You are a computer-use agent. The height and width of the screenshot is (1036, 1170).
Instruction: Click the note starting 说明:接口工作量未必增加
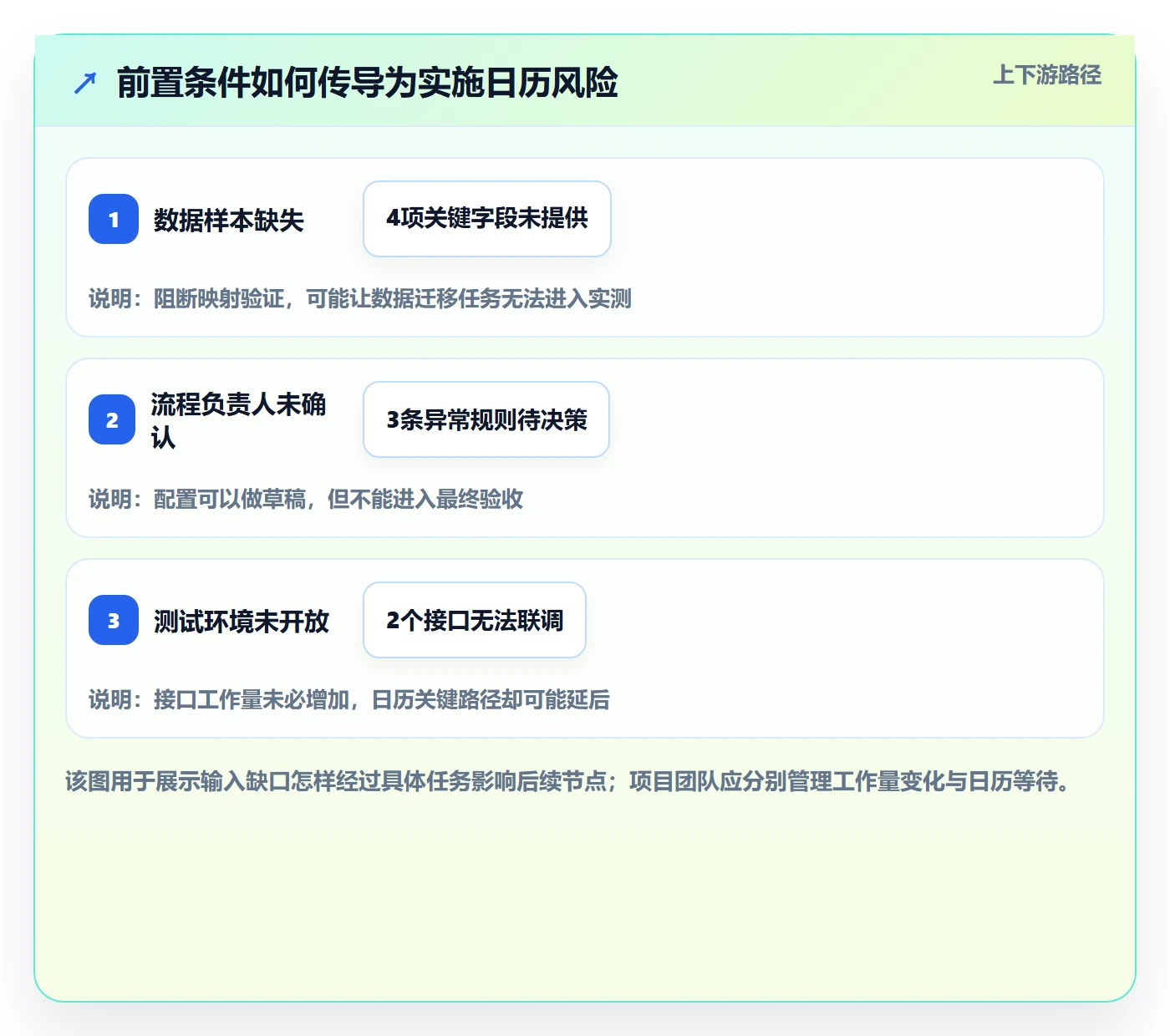click(349, 699)
